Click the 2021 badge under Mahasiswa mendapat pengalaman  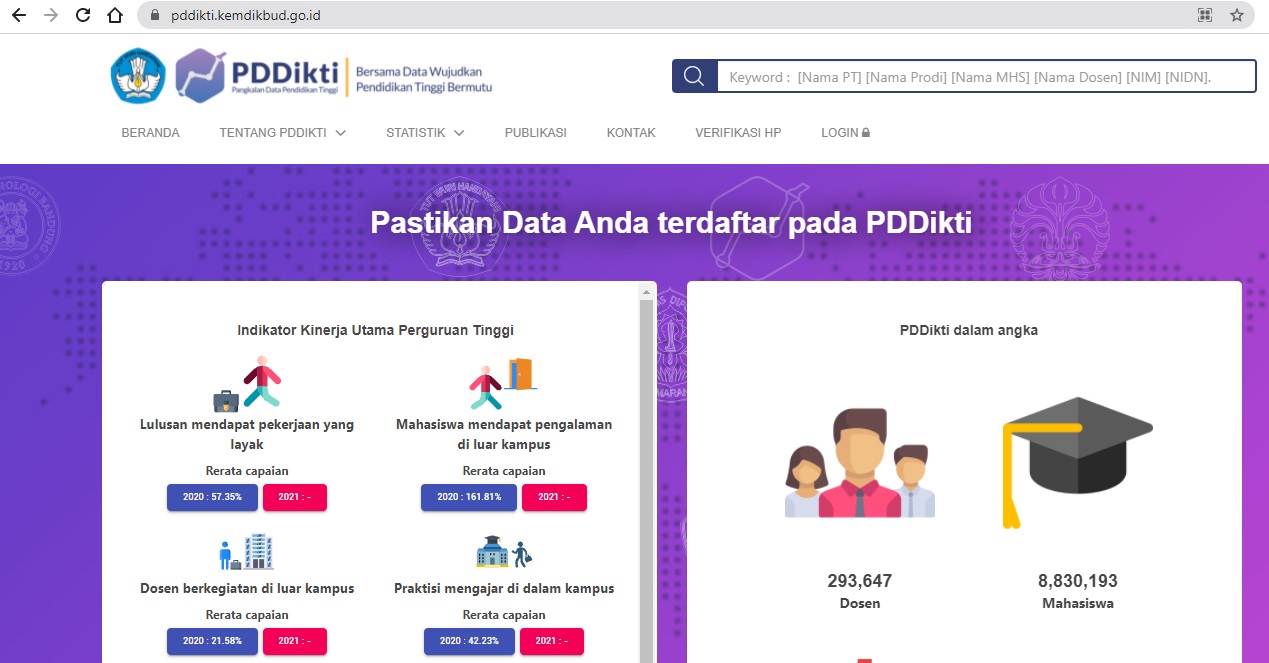pyautogui.click(x=554, y=497)
